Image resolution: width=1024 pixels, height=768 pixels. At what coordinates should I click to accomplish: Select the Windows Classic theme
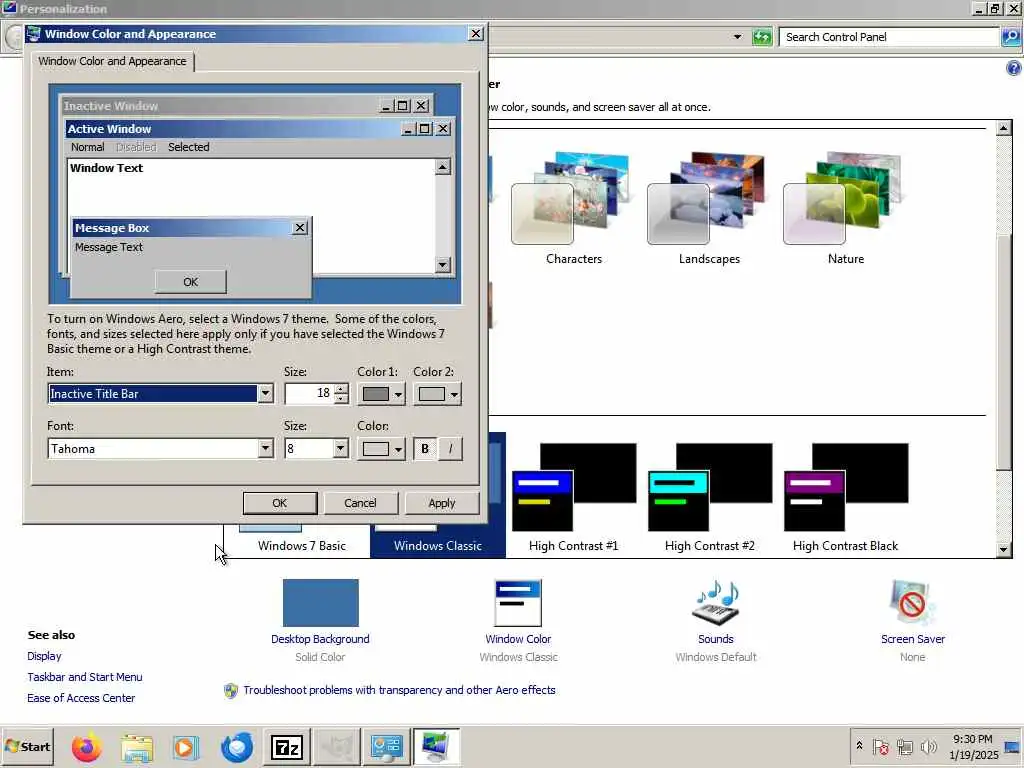point(438,545)
